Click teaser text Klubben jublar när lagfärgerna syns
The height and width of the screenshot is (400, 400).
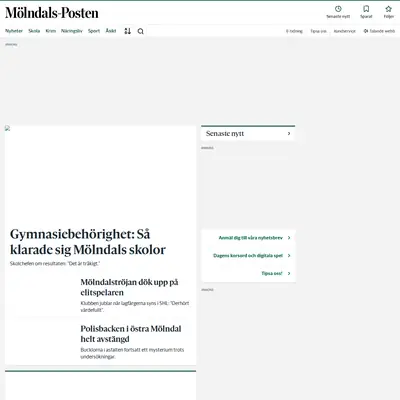coord(135,306)
